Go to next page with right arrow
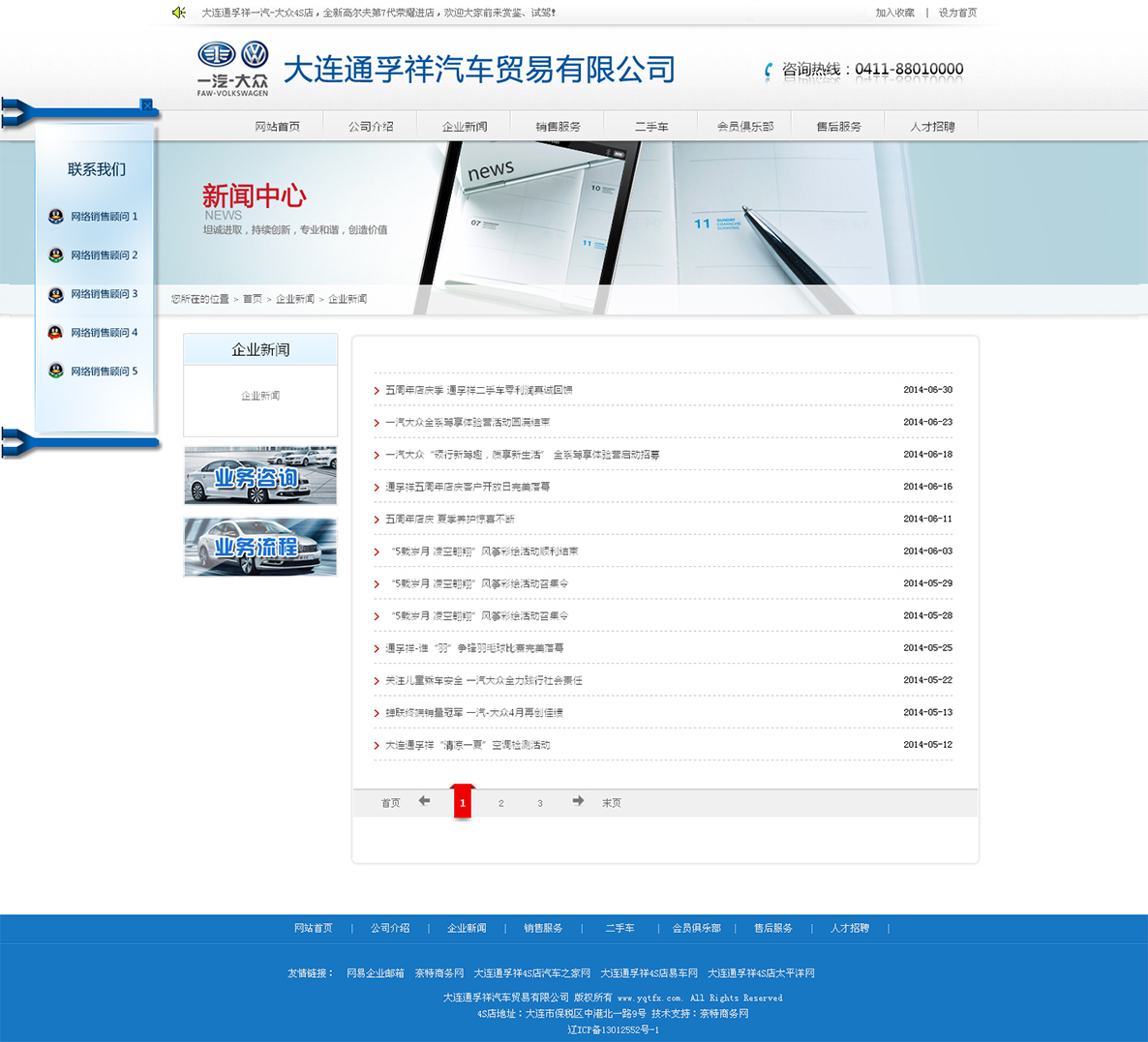 [x=578, y=801]
